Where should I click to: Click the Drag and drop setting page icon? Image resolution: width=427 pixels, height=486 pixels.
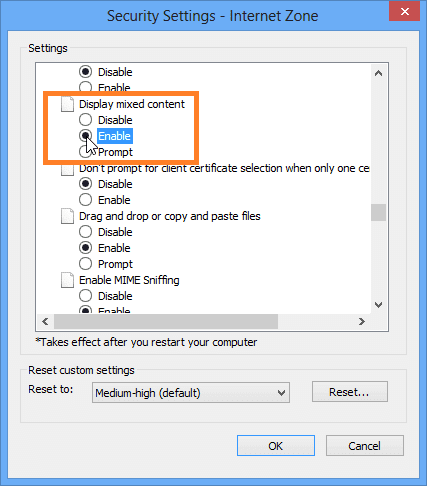click(x=67, y=216)
